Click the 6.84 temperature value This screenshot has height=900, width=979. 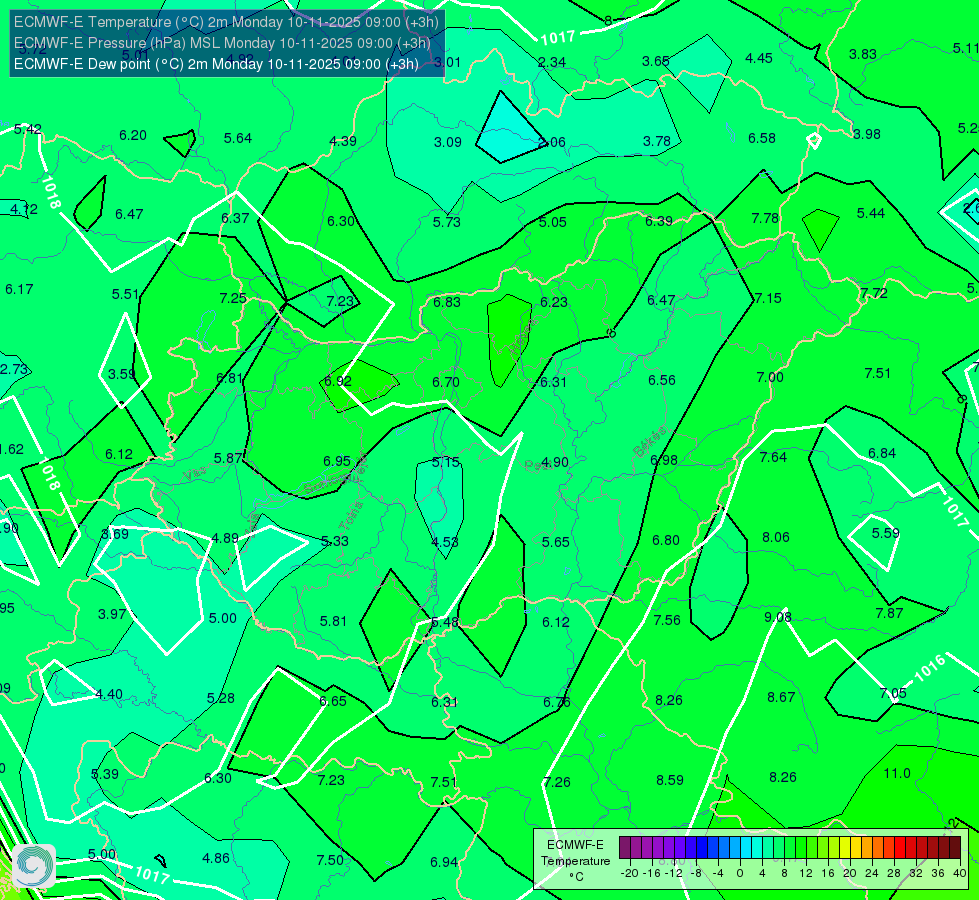882,453
